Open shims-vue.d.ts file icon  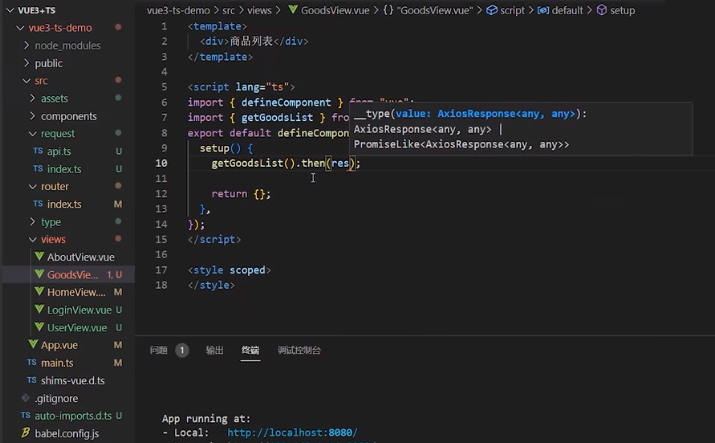click(31, 380)
